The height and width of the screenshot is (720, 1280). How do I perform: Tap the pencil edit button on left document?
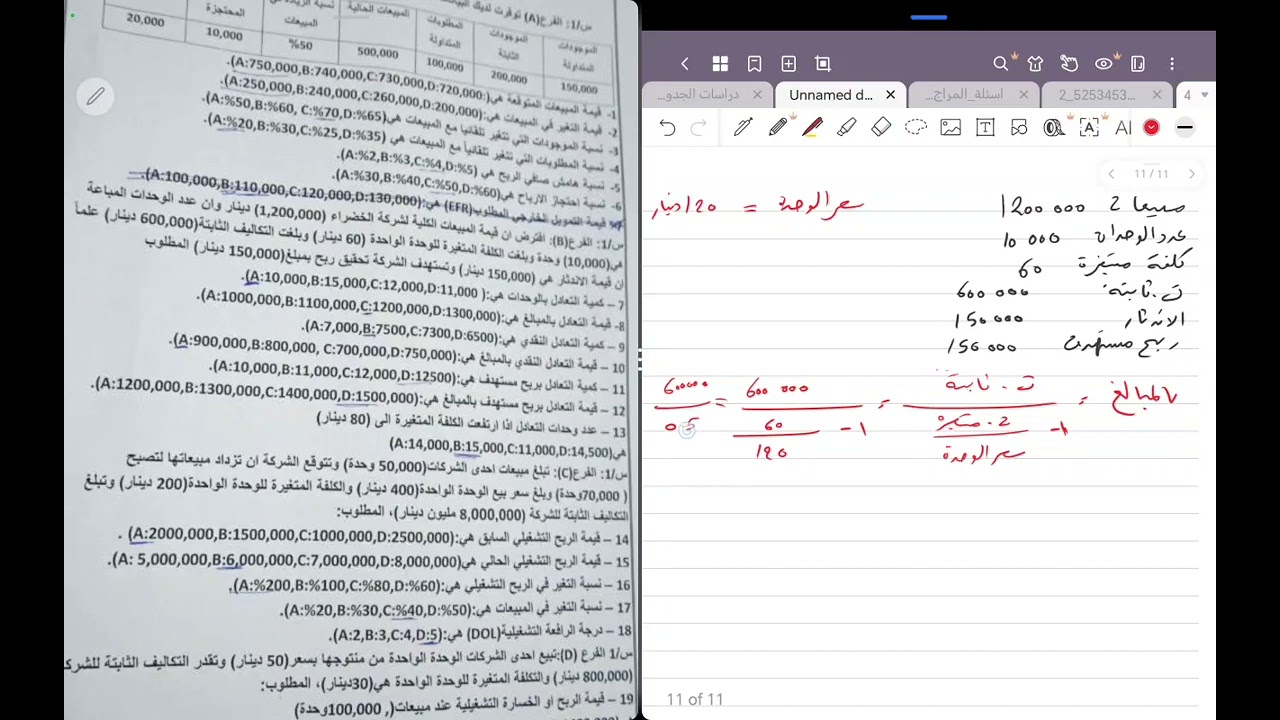(x=95, y=96)
